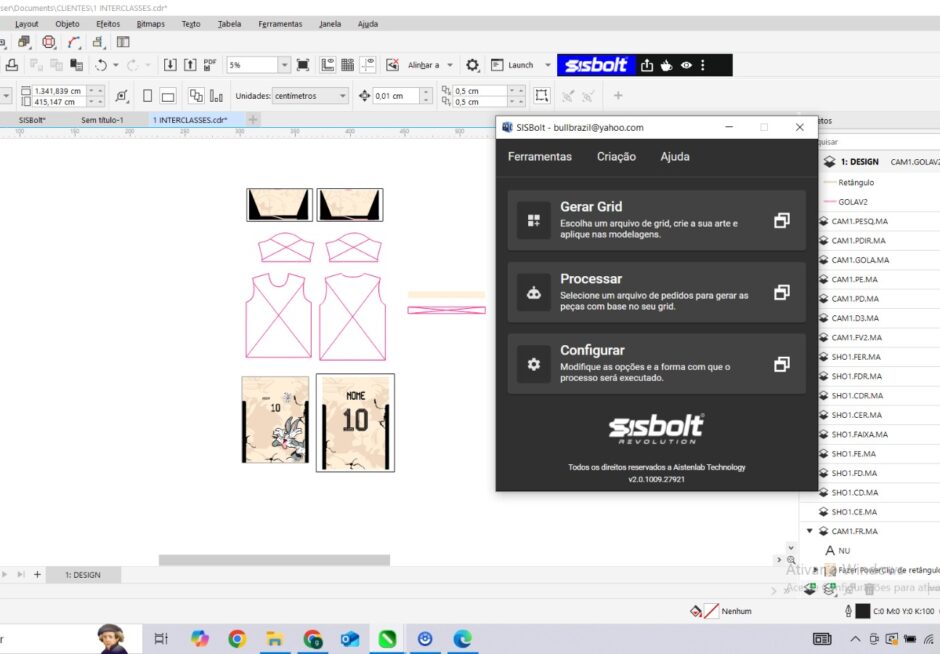Click the Processar card
The image size is (940, 654).
click(656, 292)
